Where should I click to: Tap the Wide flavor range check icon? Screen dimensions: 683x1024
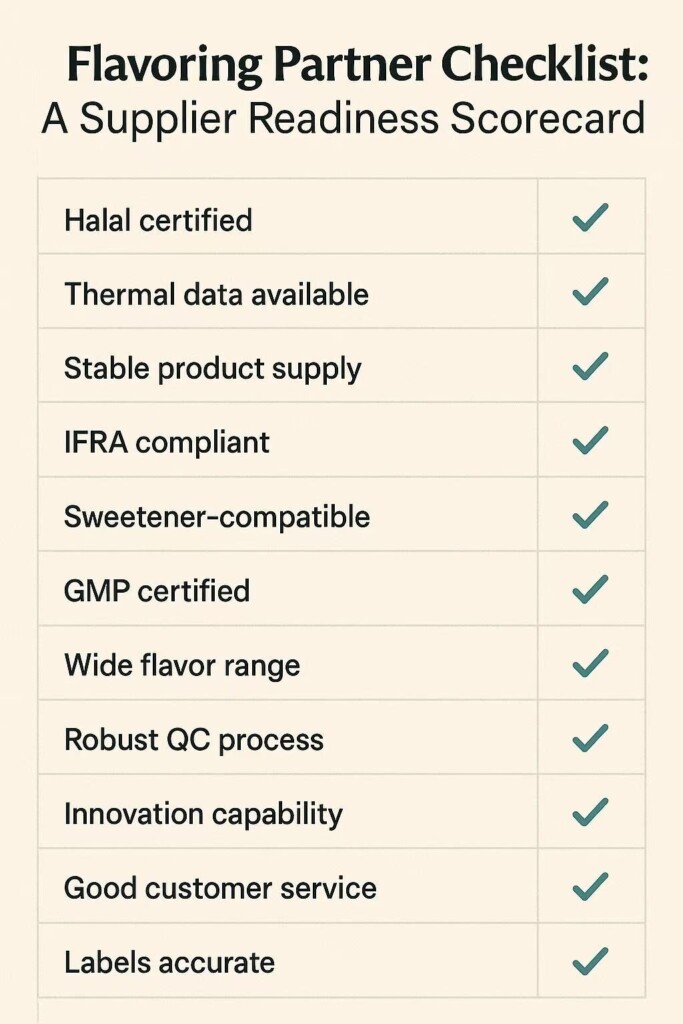[590, 663]
